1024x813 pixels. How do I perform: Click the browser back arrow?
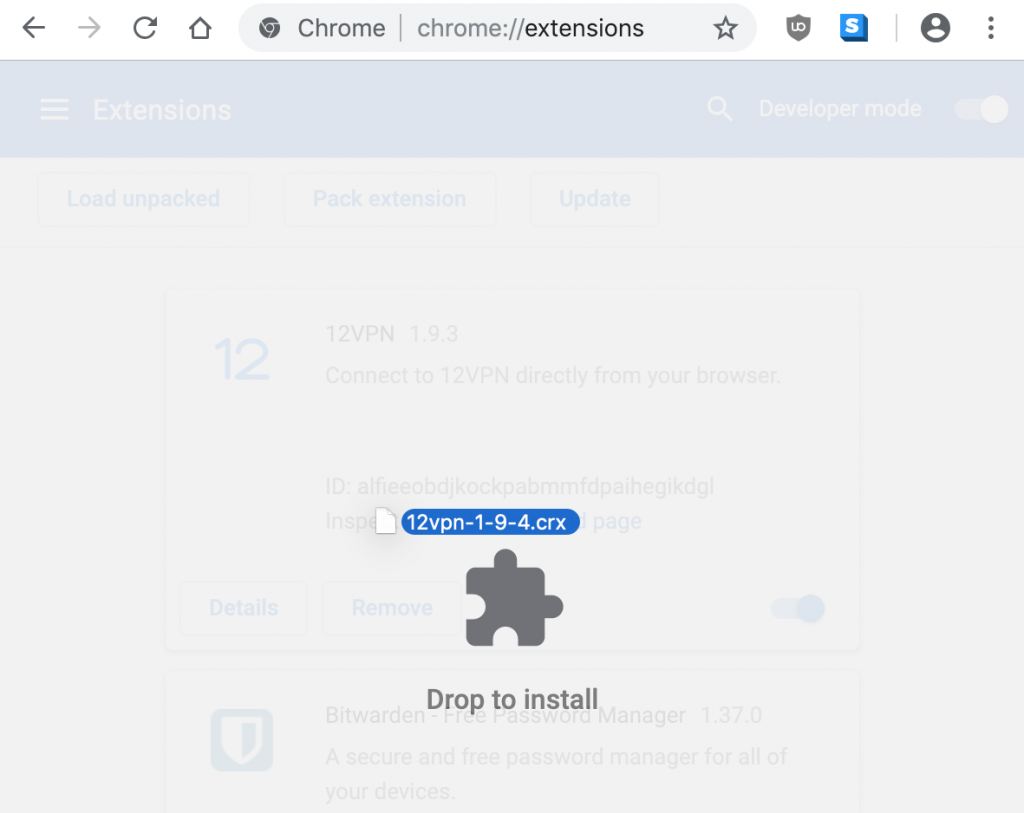click(x=34, y=28)
